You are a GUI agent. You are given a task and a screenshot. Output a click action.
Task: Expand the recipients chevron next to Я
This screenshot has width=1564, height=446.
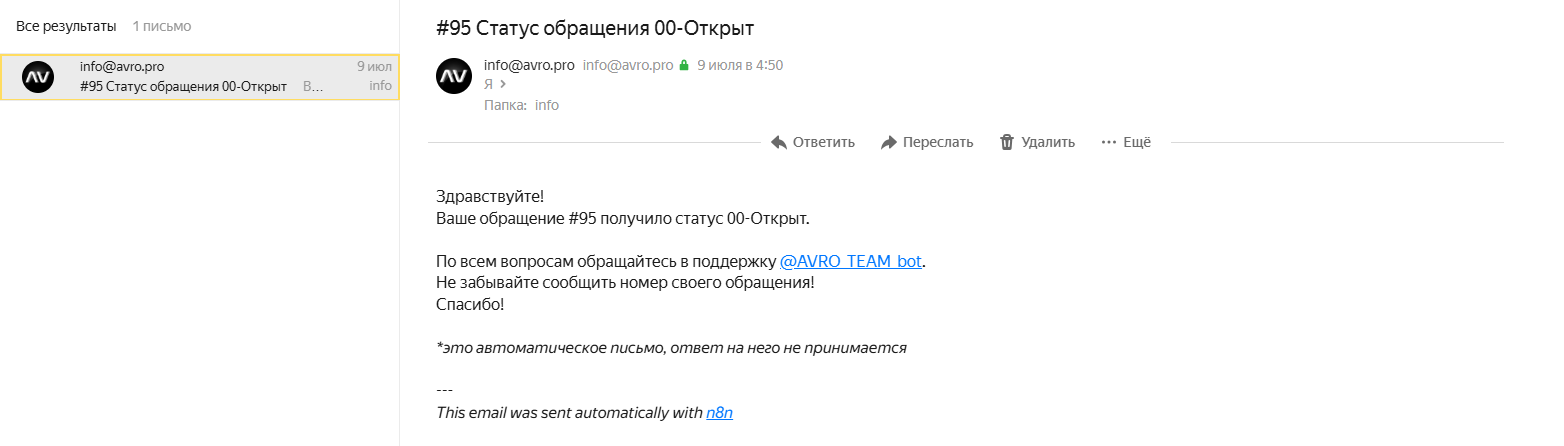(503, 85)
